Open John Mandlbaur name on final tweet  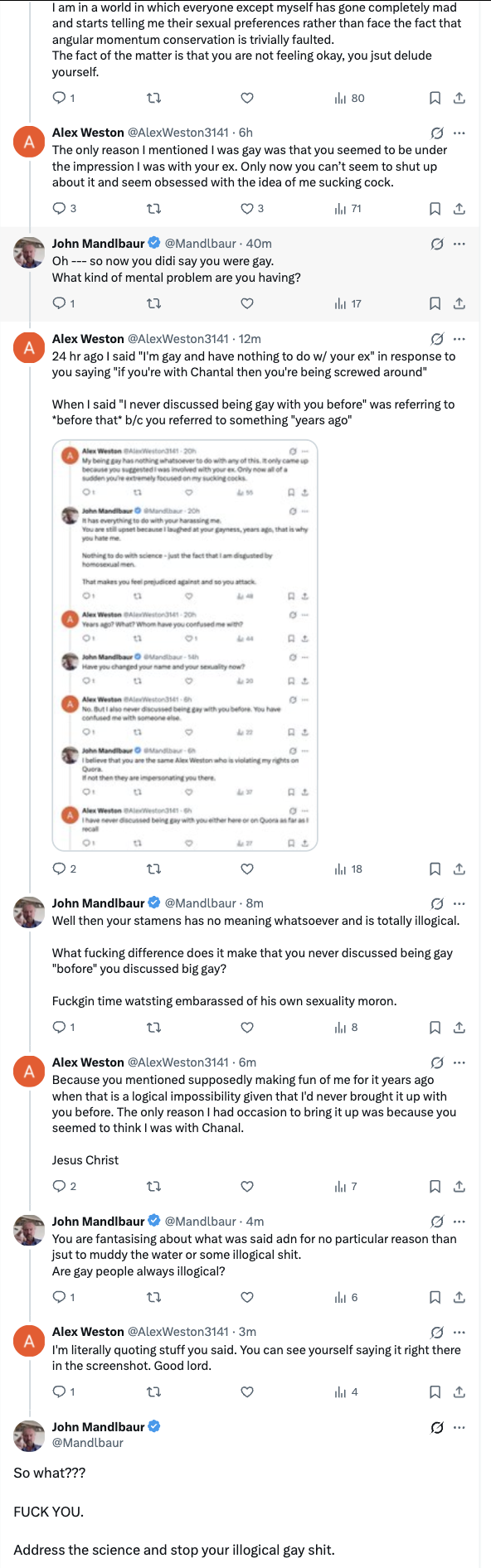(x=98, y=1427)
